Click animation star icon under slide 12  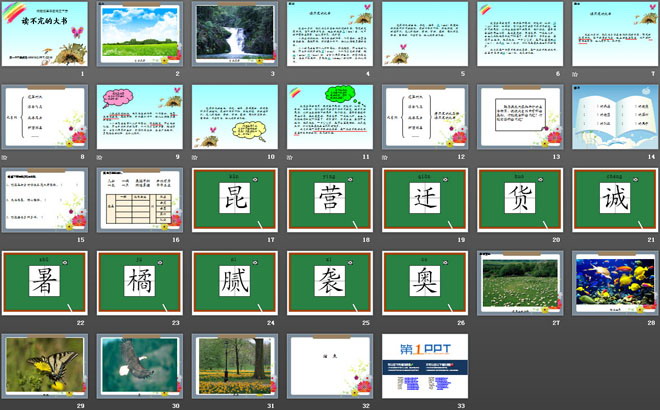[385, 157]
